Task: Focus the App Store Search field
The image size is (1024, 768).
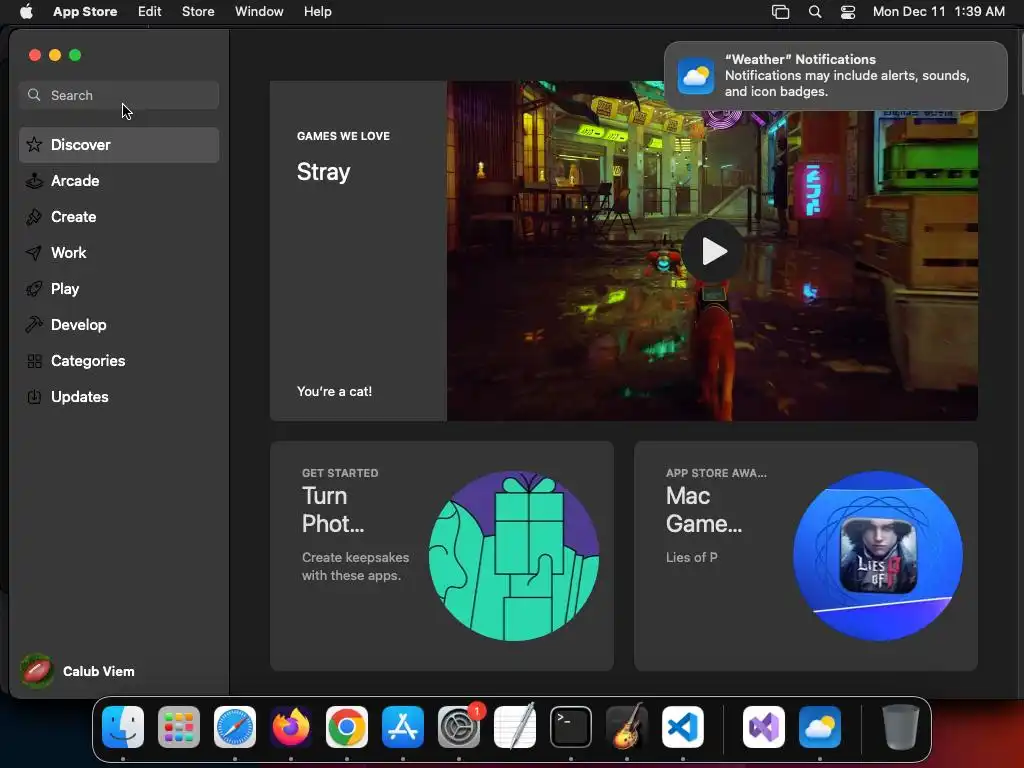Action: 119,95
